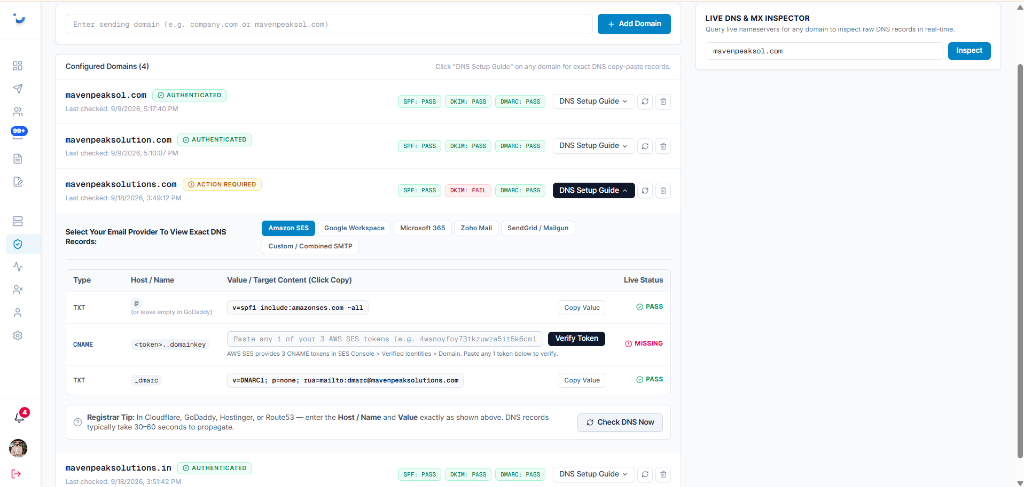This screenshot has height=487, width=1024.
Task: Click the Inspect button
Action: [x=969, y=51]
